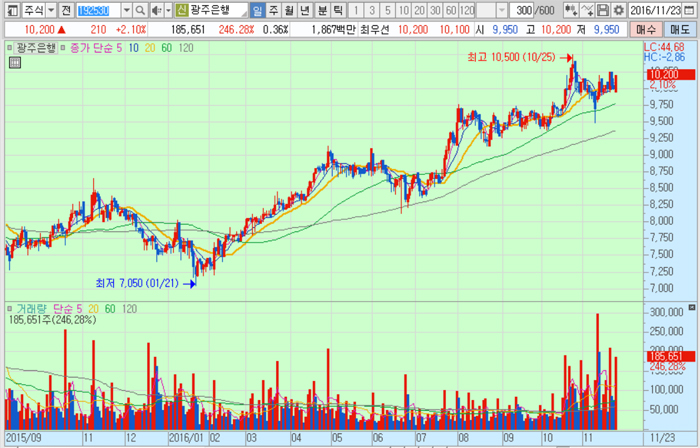Open the stock code search magnifier
Screen dimensions: 700x448
(140, 10)
